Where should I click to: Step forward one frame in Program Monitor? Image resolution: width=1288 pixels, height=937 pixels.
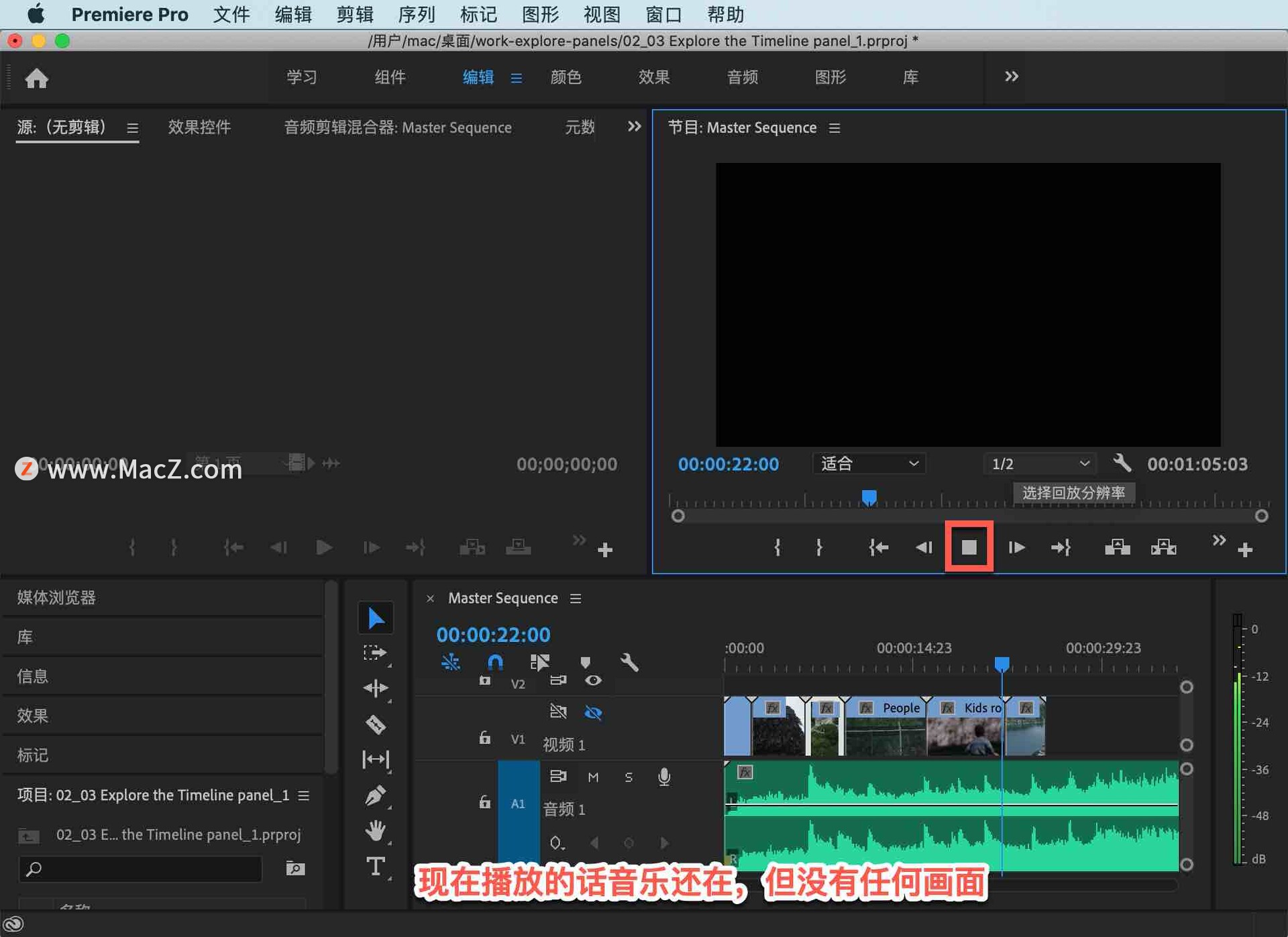click(1016, 547)
